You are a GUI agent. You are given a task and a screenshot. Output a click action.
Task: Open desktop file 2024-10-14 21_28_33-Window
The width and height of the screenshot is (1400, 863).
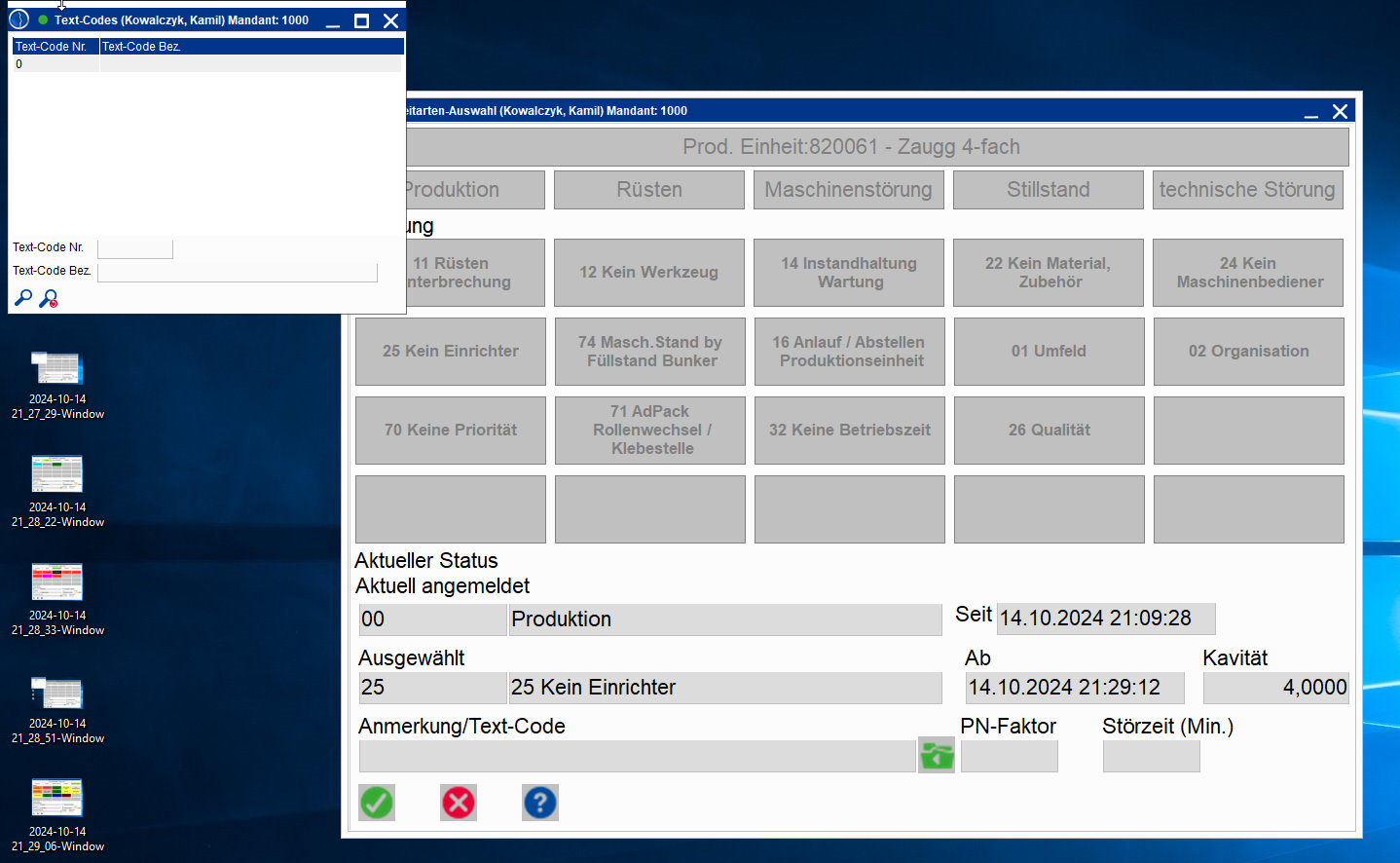pos(57,582)
